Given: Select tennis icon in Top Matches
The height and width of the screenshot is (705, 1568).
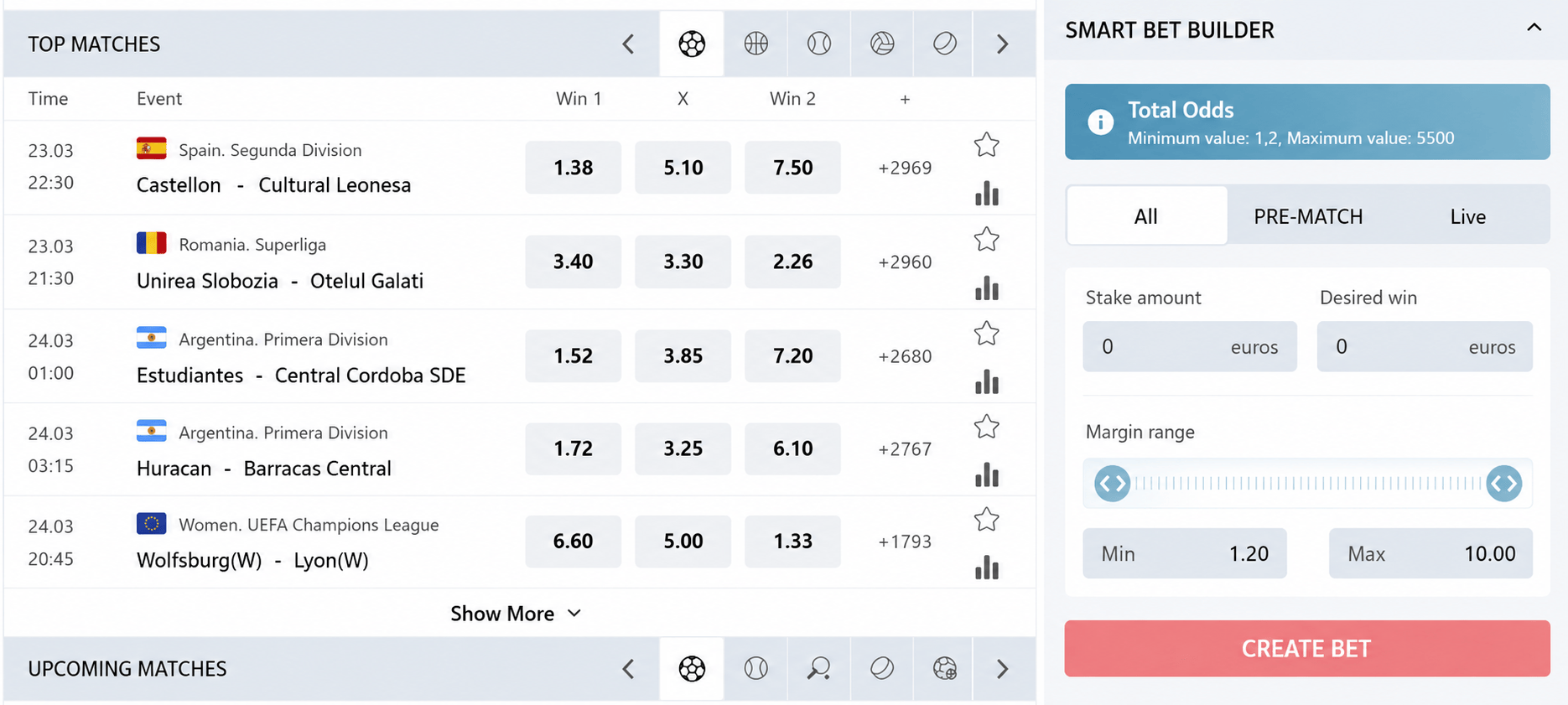Looking at the screenshot, I should coord(818,44).
